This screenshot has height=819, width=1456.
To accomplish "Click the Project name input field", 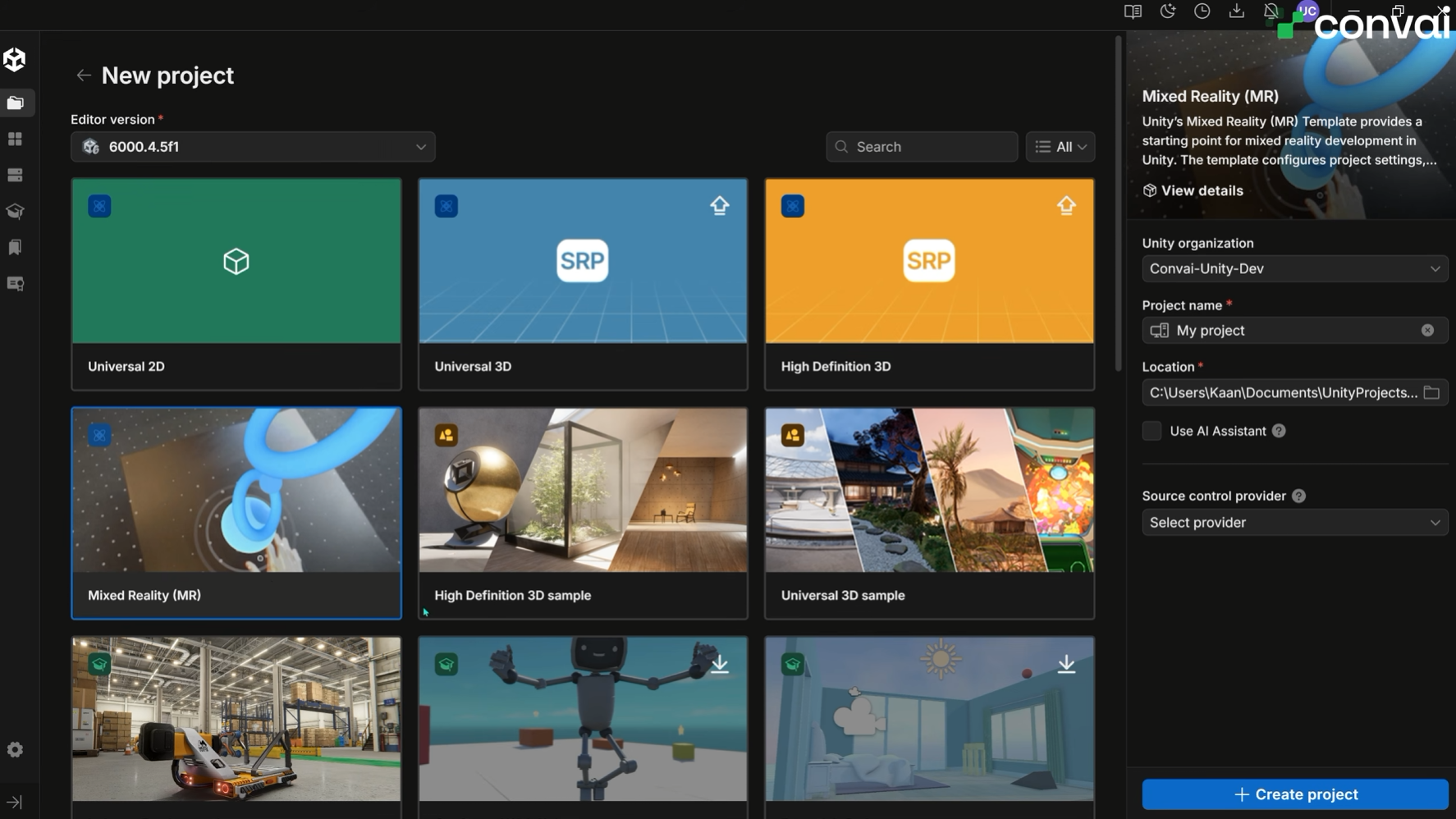I will 1295,330.
